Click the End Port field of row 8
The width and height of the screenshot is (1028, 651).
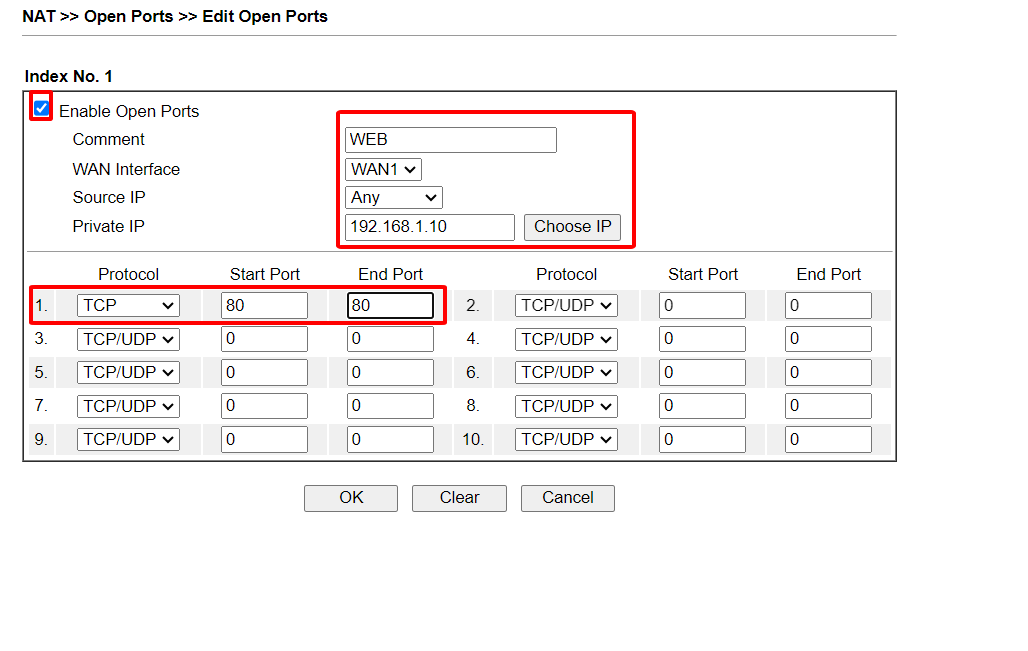pos(828,406)
